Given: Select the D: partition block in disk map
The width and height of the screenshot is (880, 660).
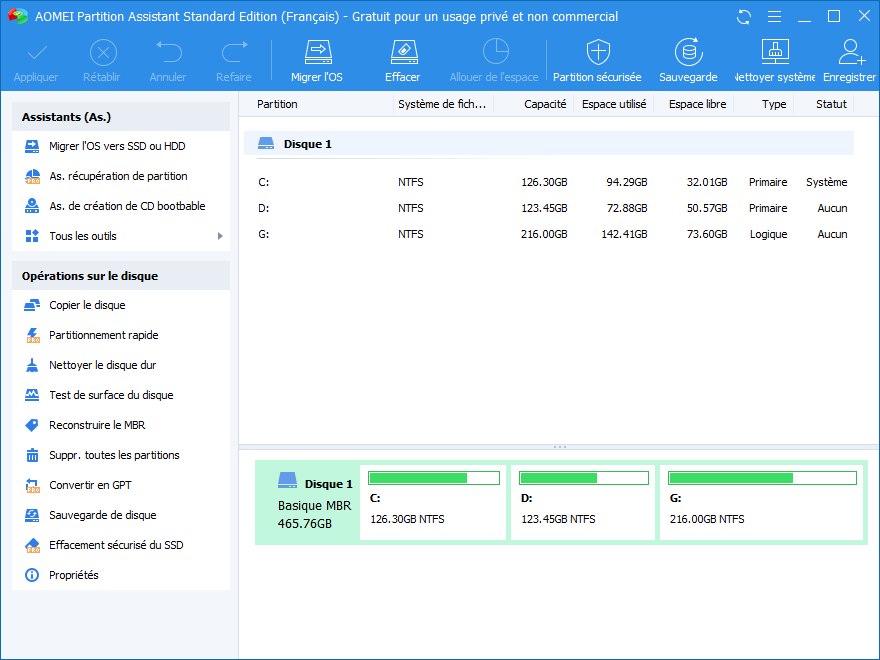Looking at the screenshot, I should coord(583,503).
